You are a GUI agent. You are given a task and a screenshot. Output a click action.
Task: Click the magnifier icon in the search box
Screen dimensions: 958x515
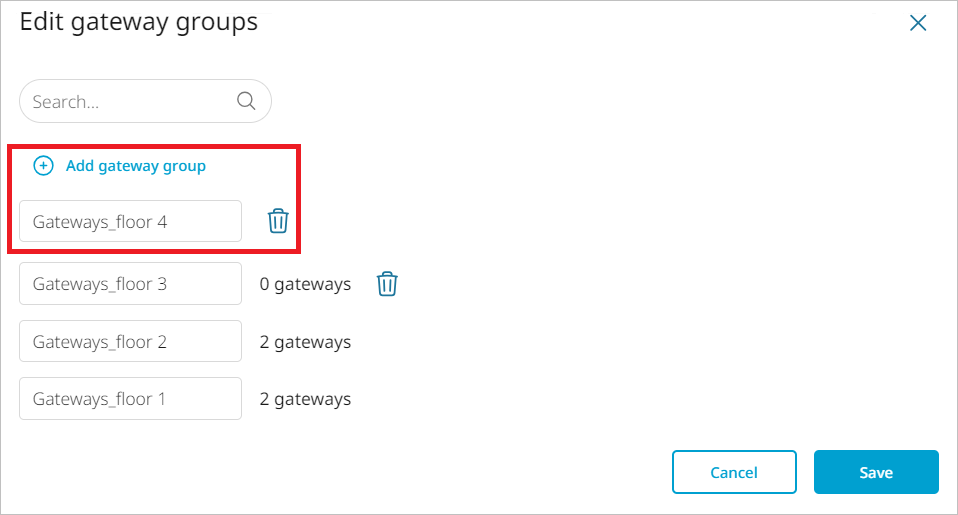246,101
